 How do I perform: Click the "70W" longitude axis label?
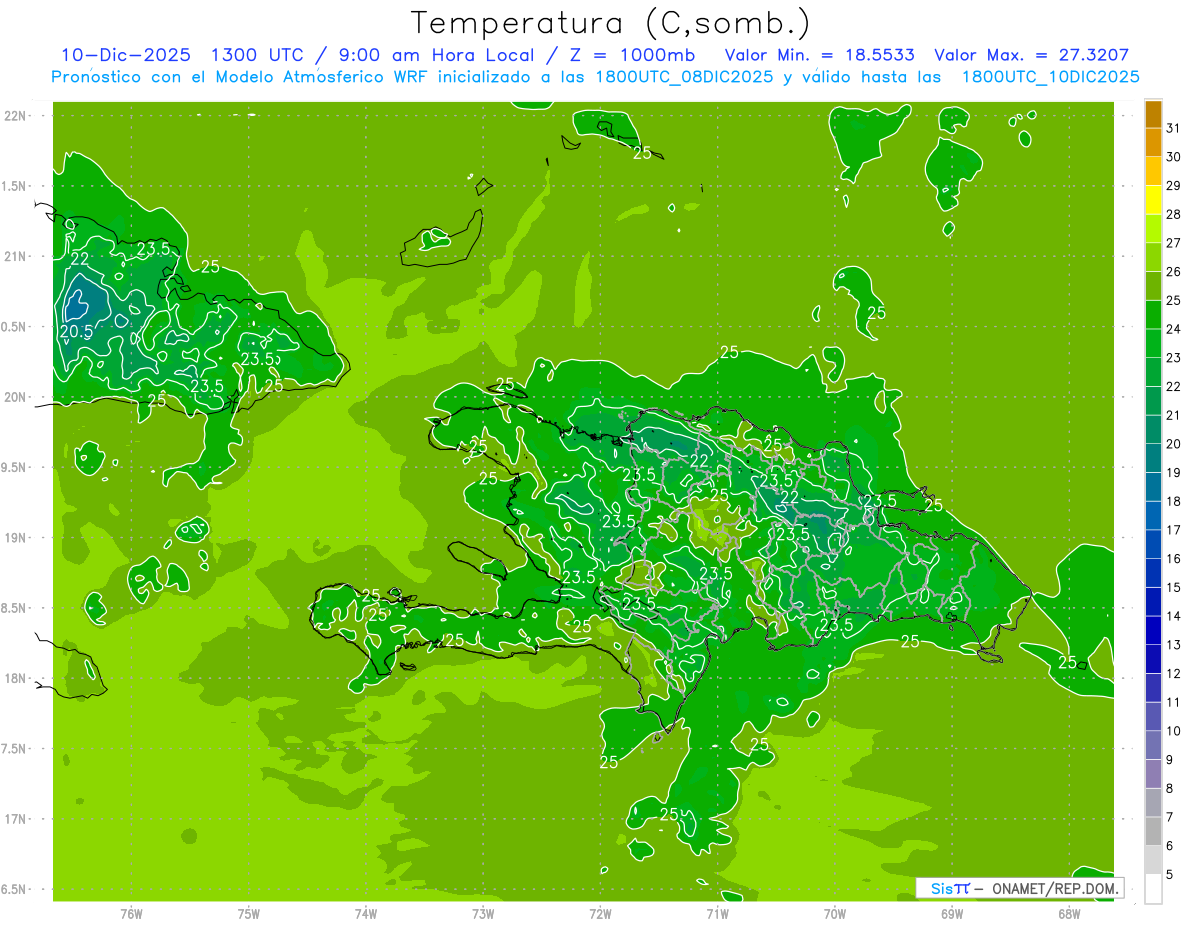[x=835, y=914]
